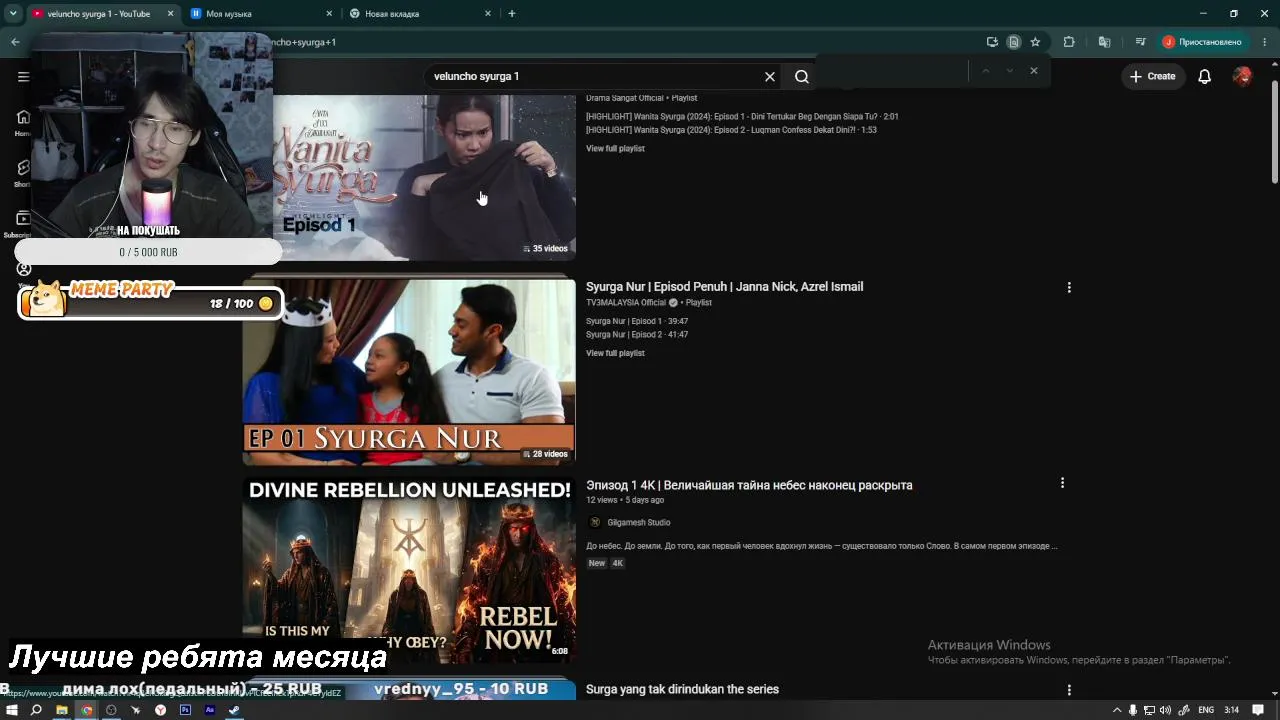Open the YouTube account avatar menu
1280x720 pixels.
coord(1242,76)
